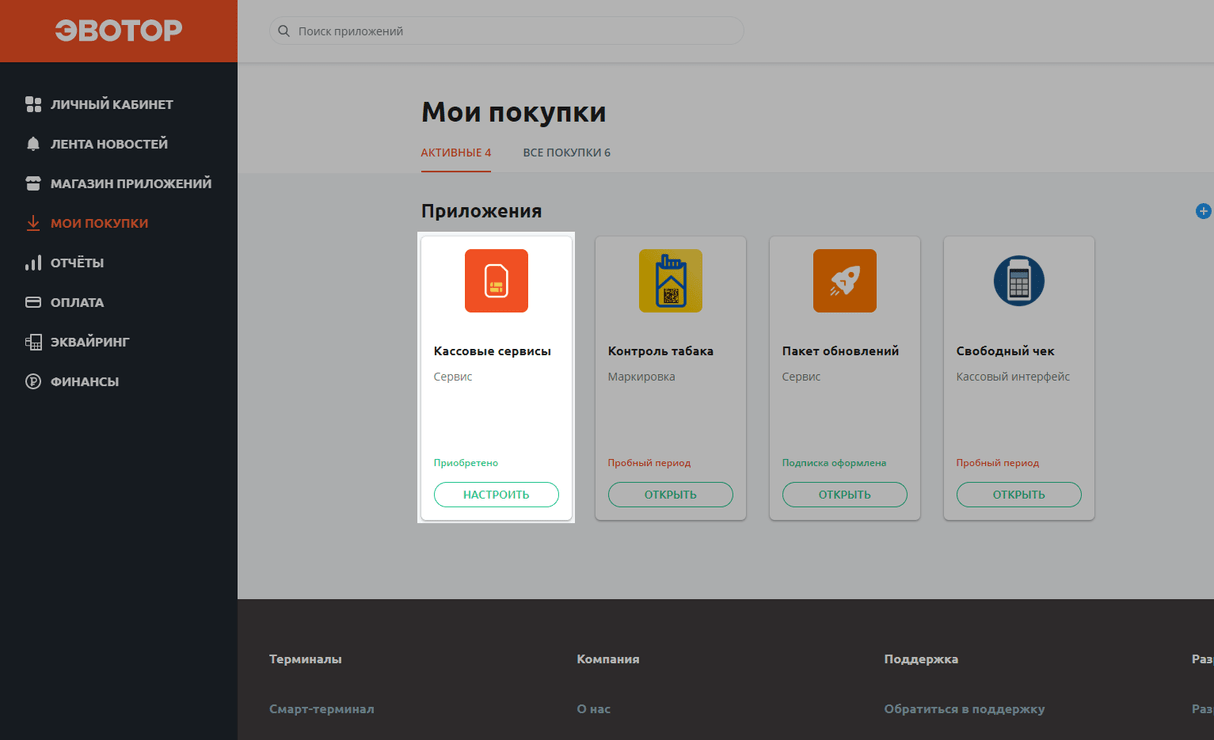Click Открыть for Свободный чек
This screenshot has width=1214, height=740.
click(1019, 494)
